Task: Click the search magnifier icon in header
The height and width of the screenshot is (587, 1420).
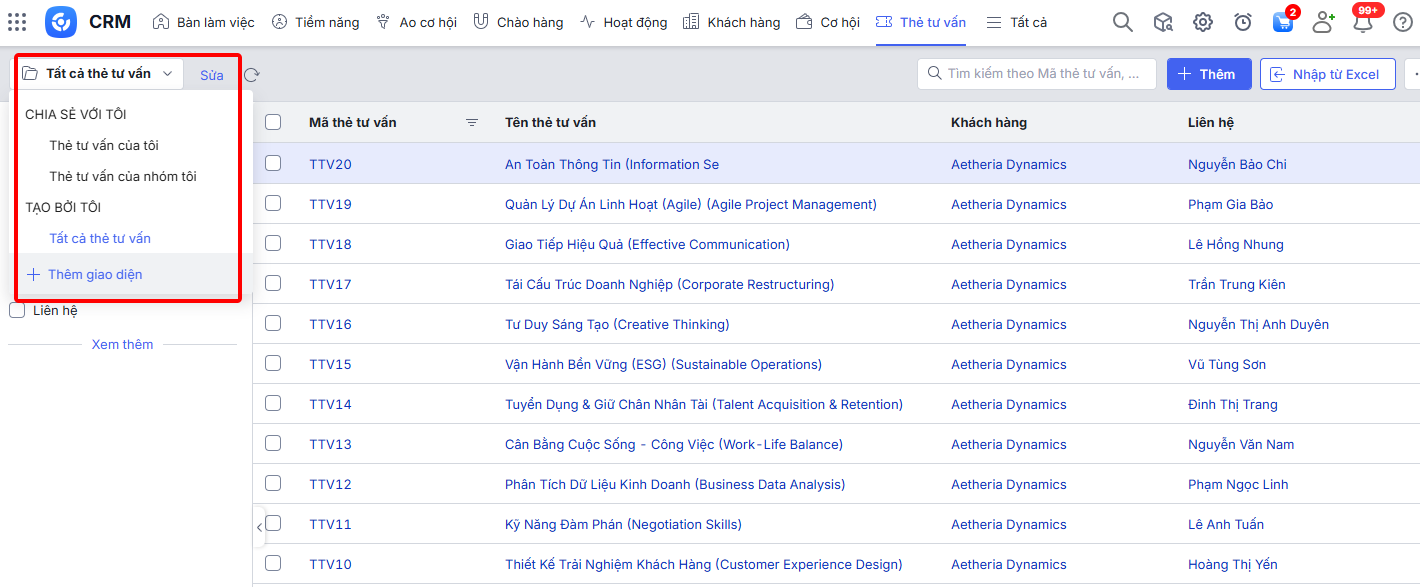Action: tap(1123, 22)
